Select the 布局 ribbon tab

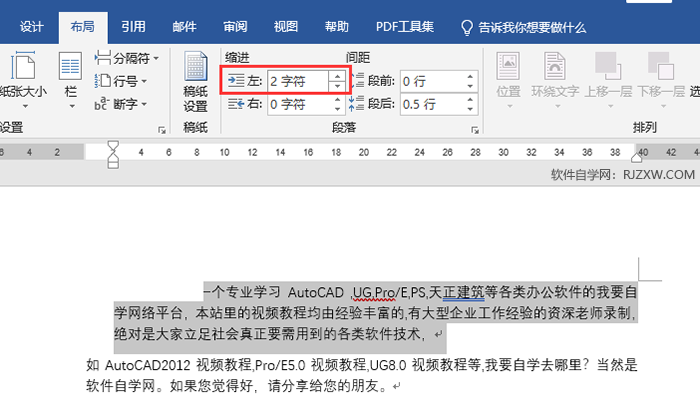pos(83,27)
